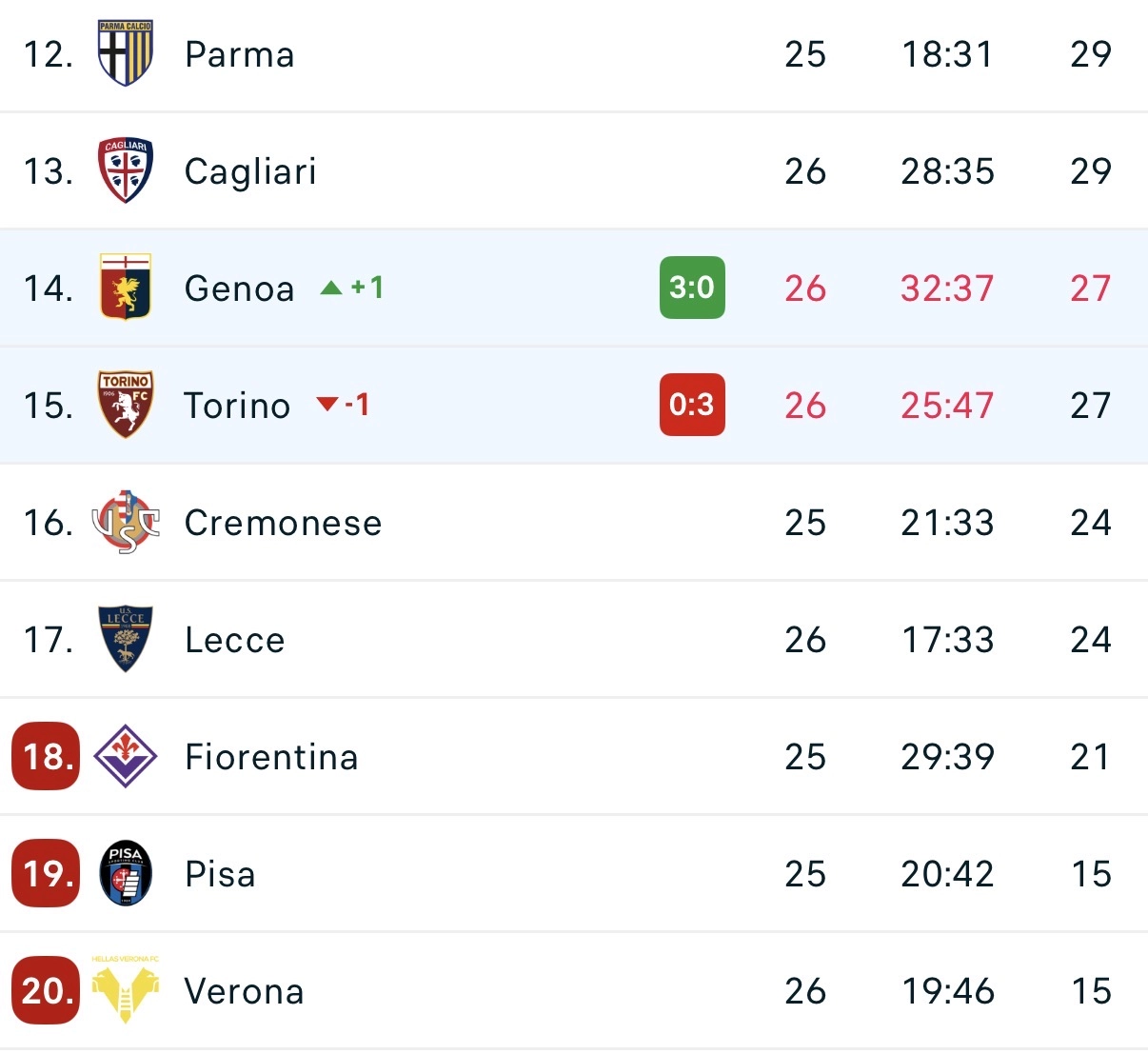This screenshot has height=1054, width=1148.
Task: Tap the Genoa griffin crest
Action: (125, 287)
